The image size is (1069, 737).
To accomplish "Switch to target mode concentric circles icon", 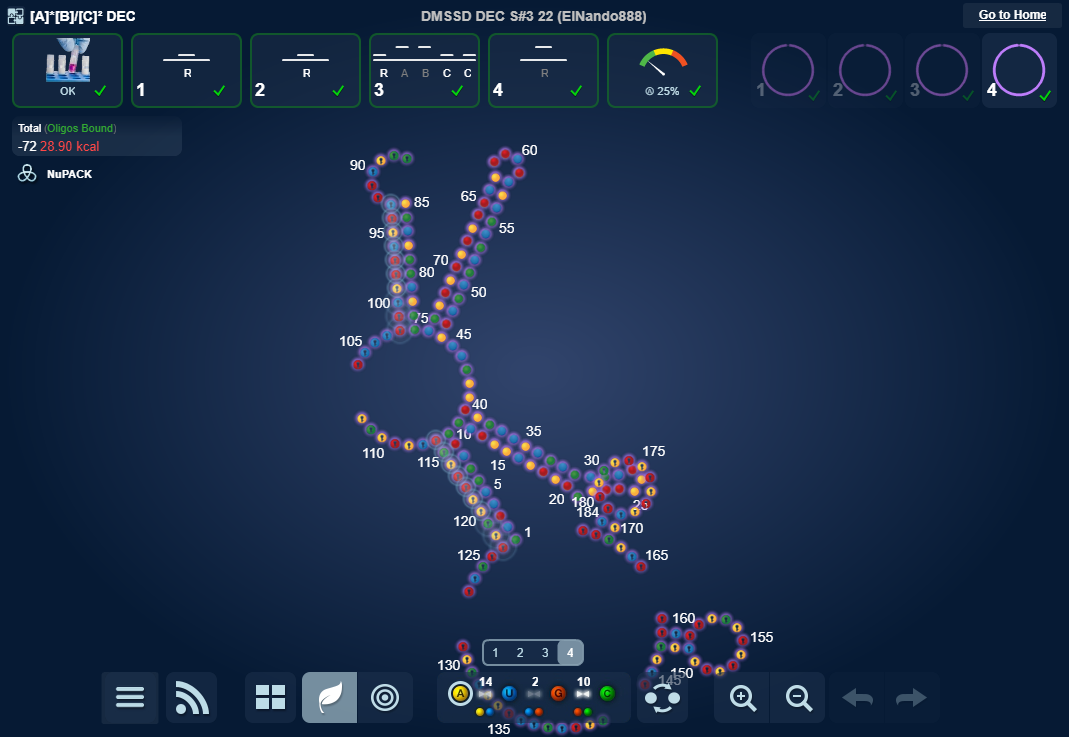I will [x=385, y=697].
